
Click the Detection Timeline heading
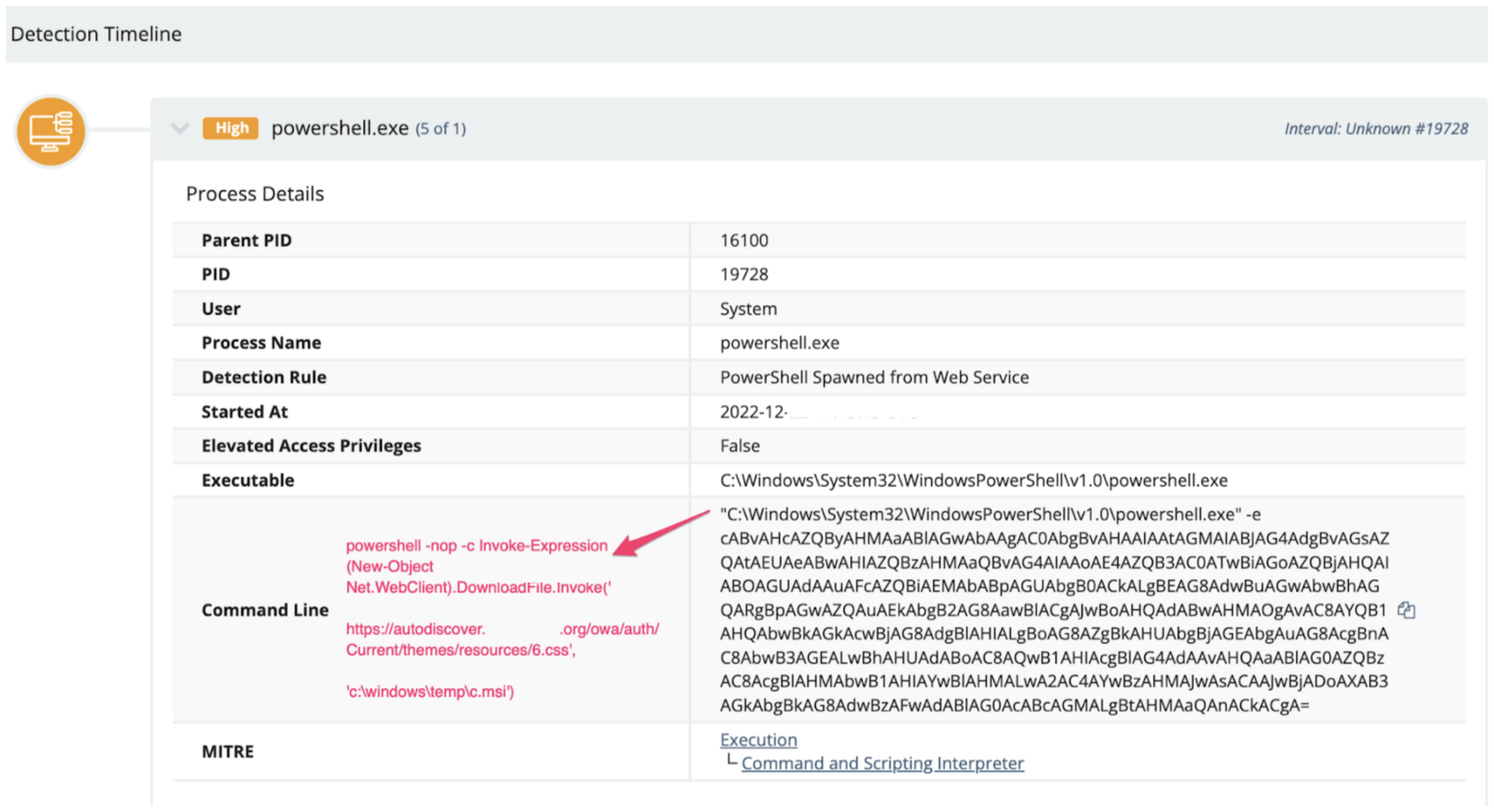(x=96, y=34)
